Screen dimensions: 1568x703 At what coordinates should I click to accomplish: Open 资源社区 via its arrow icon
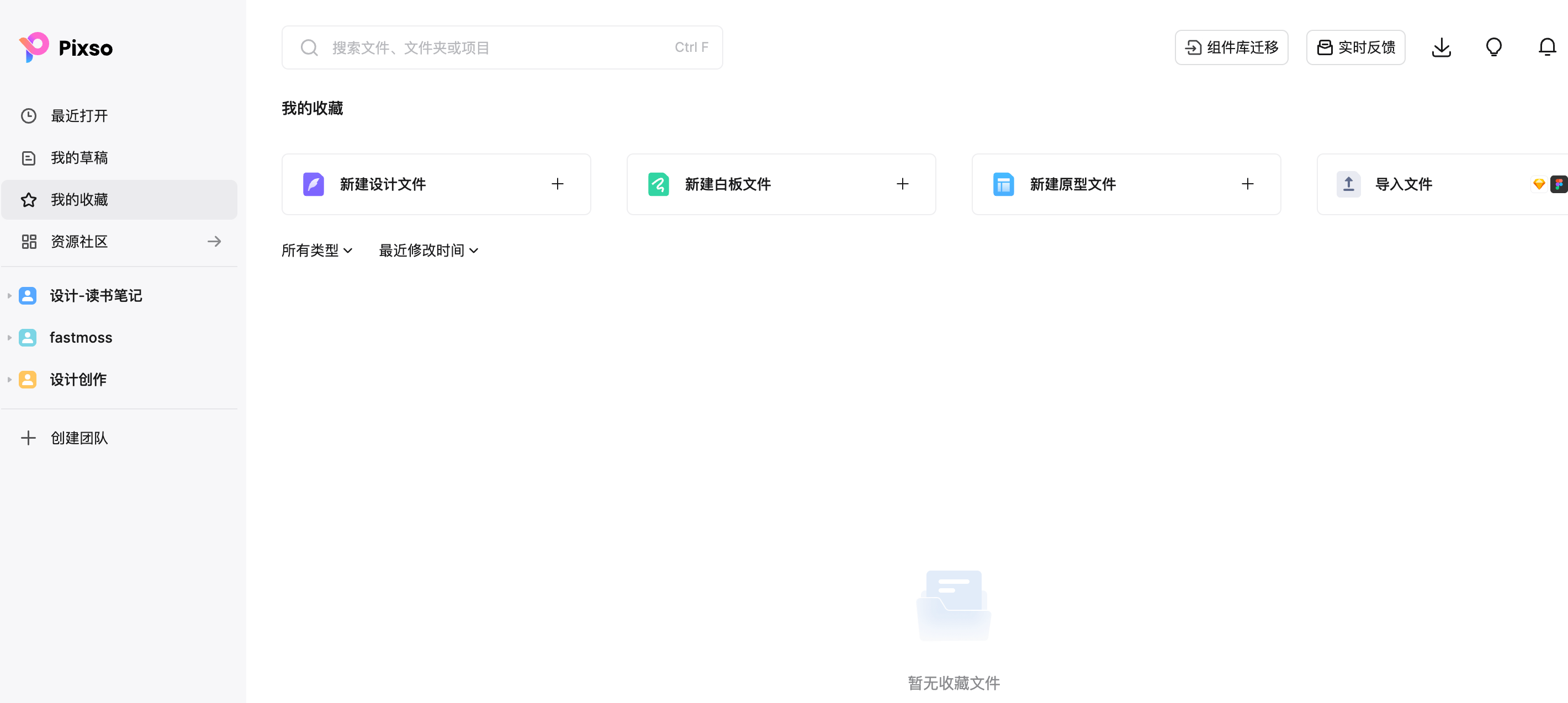tap(214, 242)
